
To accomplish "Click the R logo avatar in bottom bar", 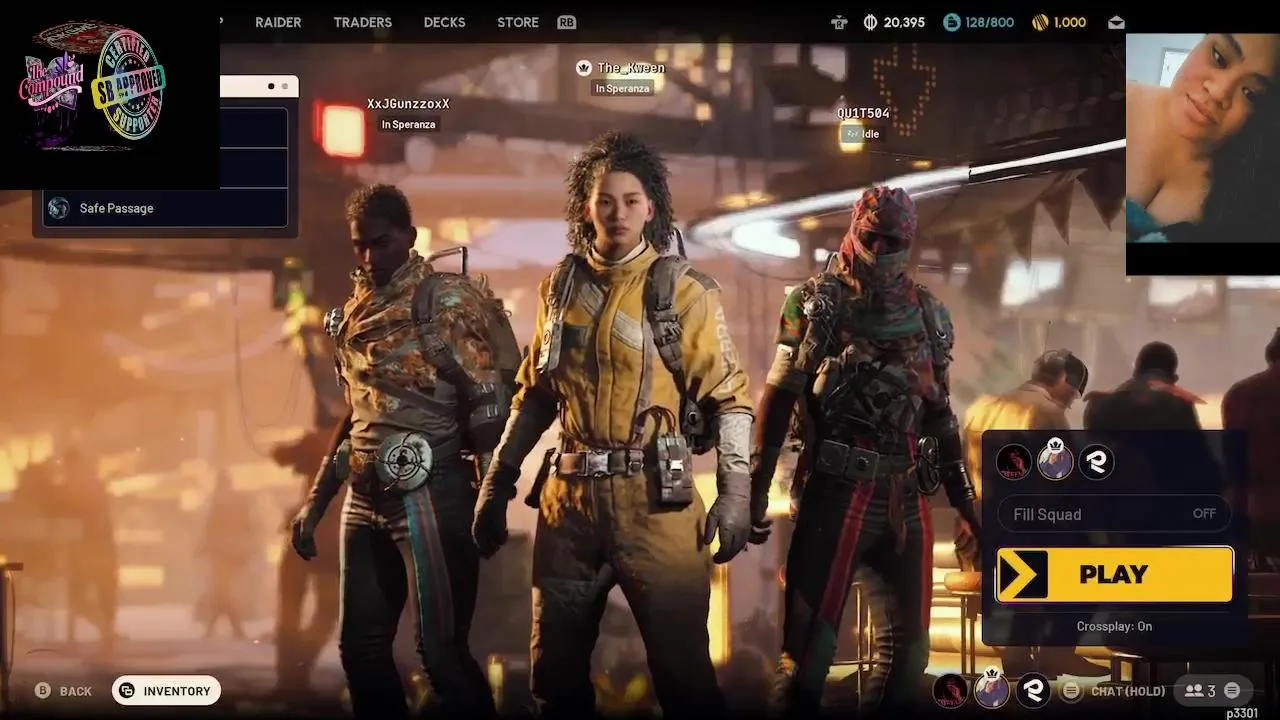I will pyautogui.click(x=1033, y=690).
